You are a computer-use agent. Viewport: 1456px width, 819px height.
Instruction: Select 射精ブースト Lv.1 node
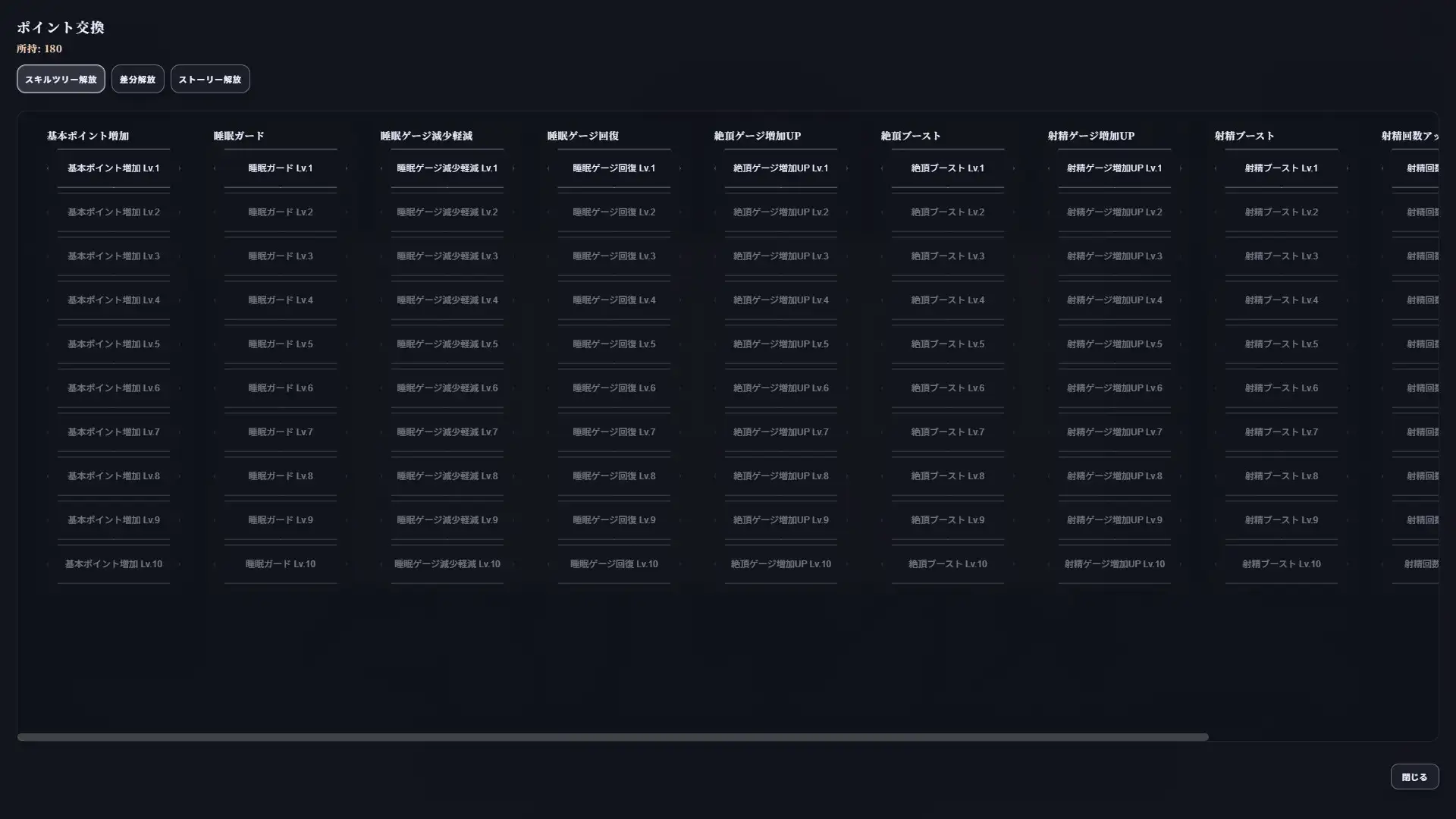pyautogui.click(x=1282, y=168)
